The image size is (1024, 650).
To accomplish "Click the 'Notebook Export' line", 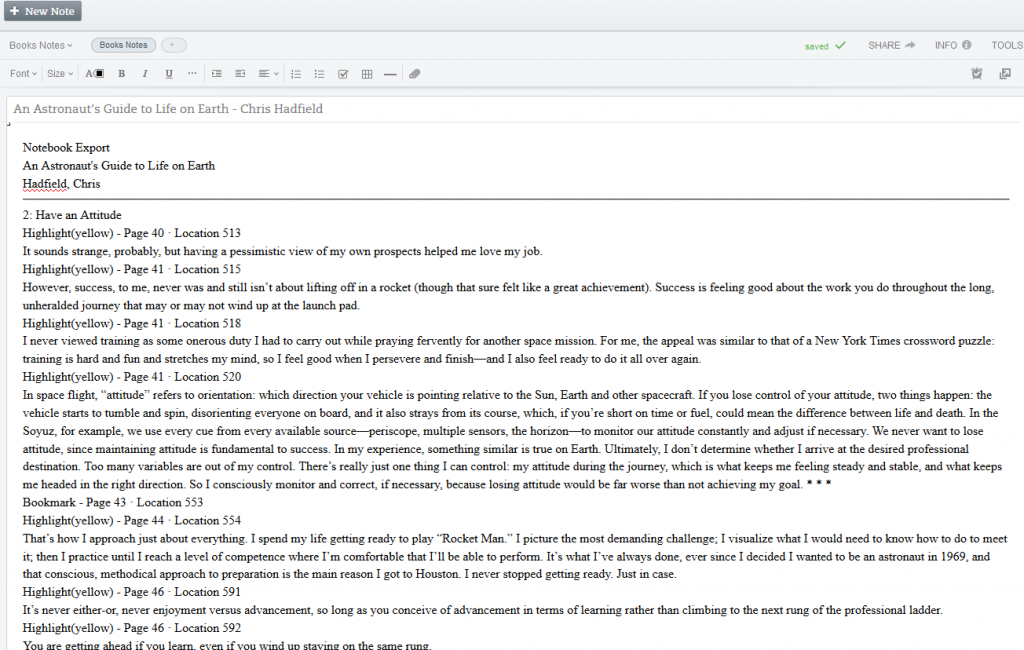I will (x=66, y=148).
